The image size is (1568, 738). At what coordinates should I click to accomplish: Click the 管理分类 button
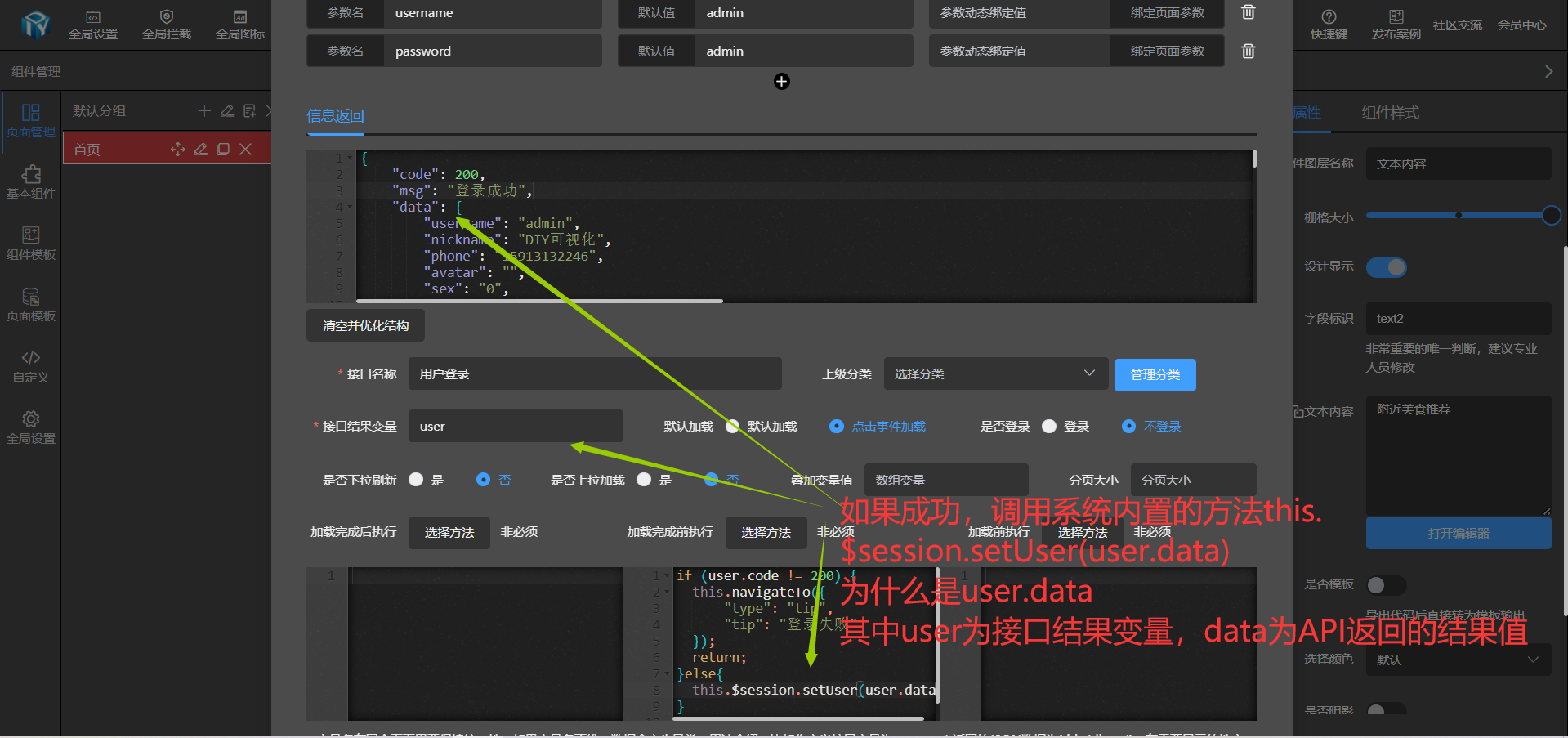[x=1155, y=374]
